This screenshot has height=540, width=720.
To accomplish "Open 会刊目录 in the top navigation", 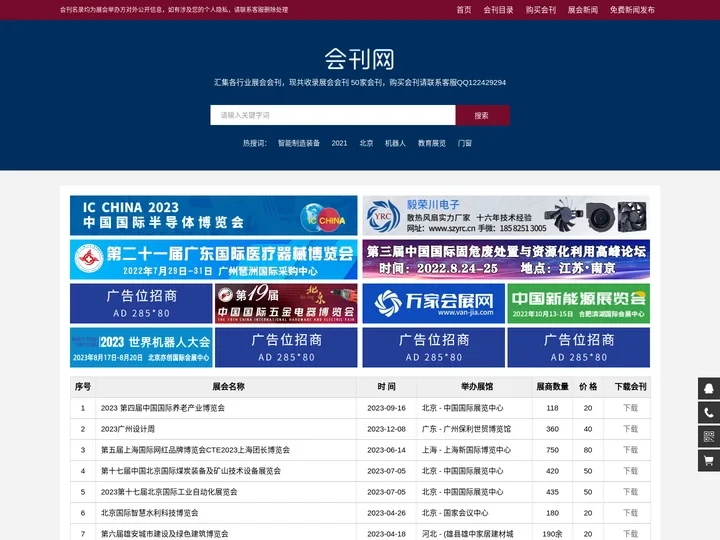I will 498,10.
